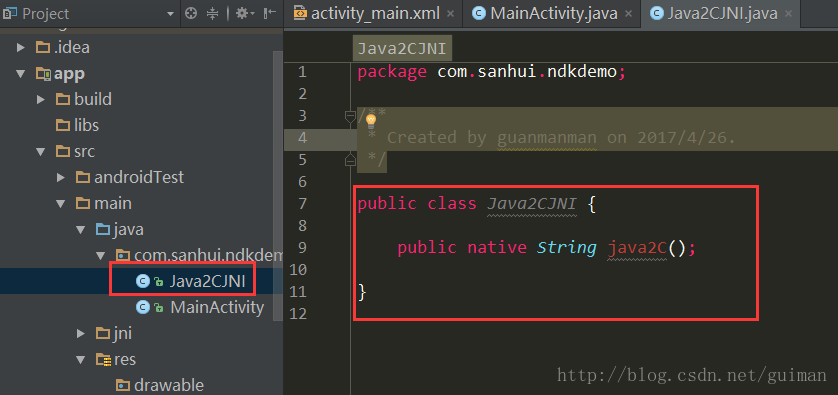
Task: Click the Java2CJNI class icon in tree
Action: pyautogui.click(x=143, y=282)
